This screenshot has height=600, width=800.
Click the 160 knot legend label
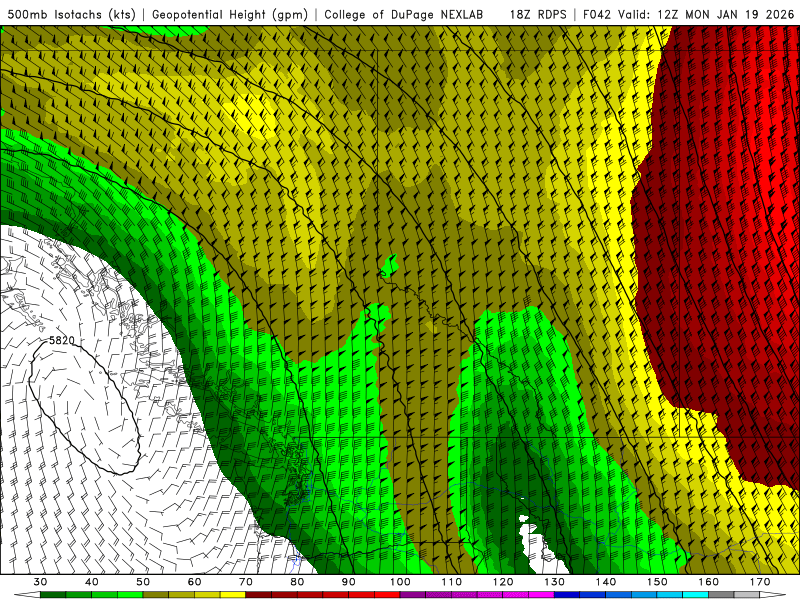[709, 582]
